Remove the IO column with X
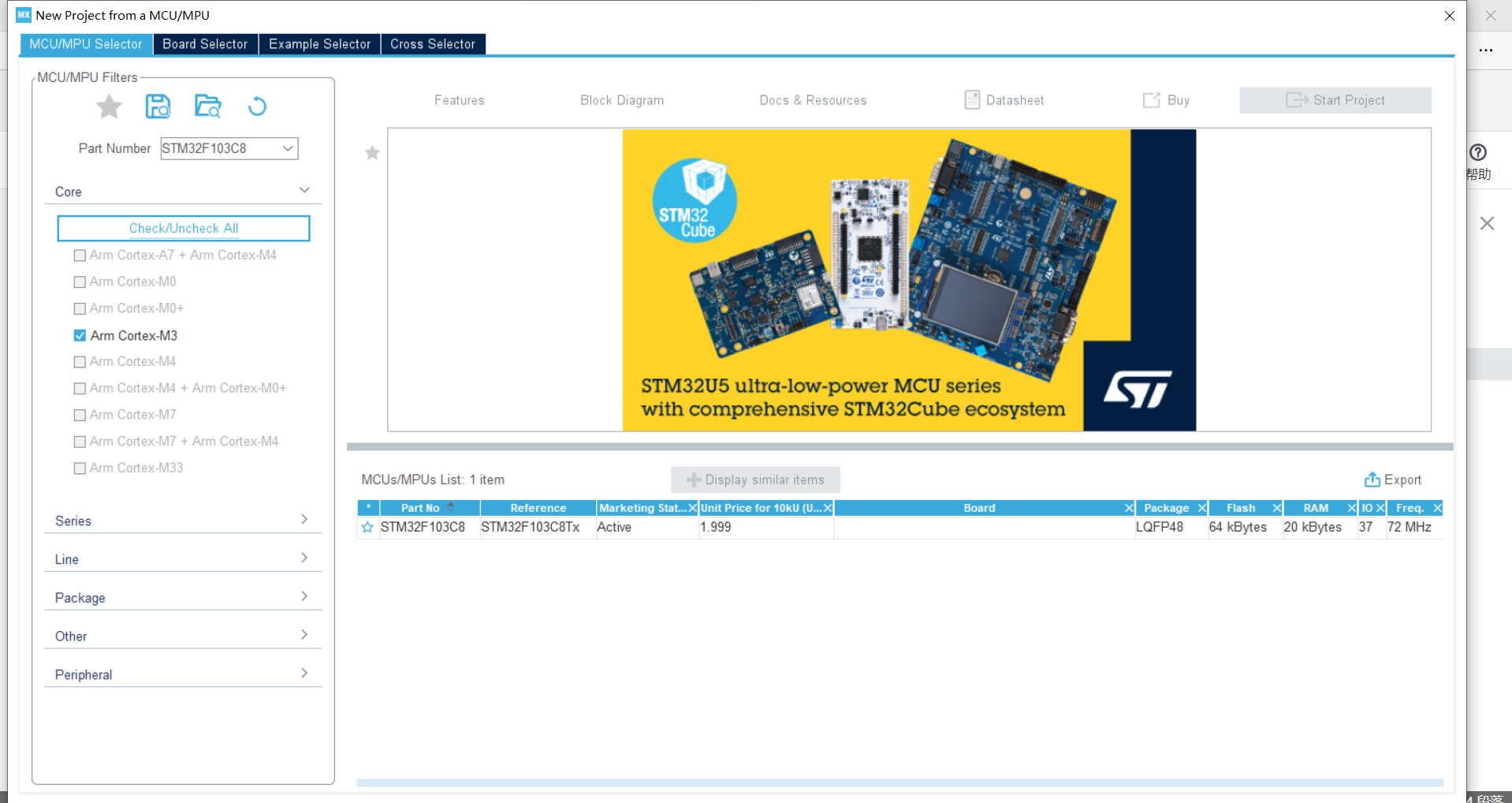 [1380, 508]
